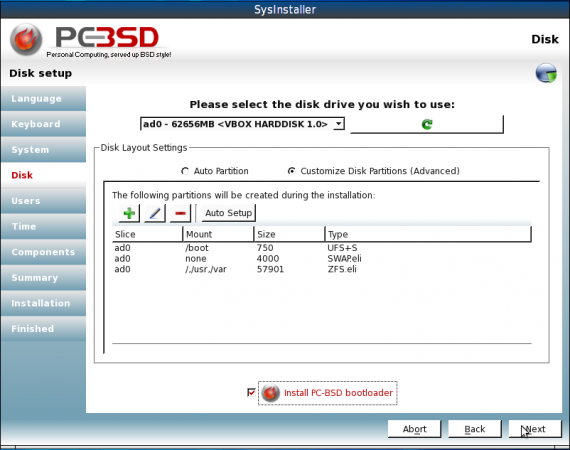The height and width of the screenshot is (450, 570).
Task: Select the /,/usr,/var ZFS partition row
Action: click(322, 269)
